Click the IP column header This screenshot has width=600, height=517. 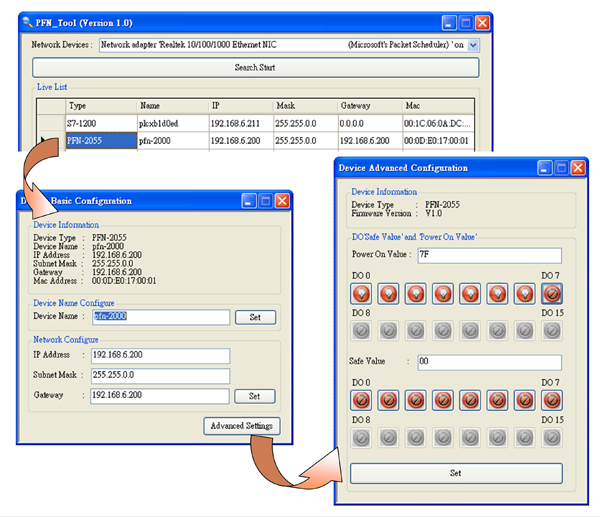tap(241, 106)
